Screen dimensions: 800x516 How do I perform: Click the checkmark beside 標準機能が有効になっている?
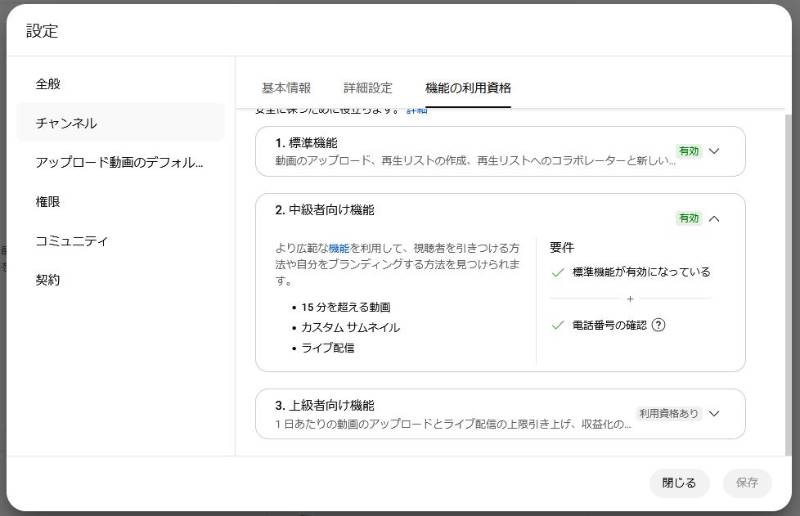point(558,273)
